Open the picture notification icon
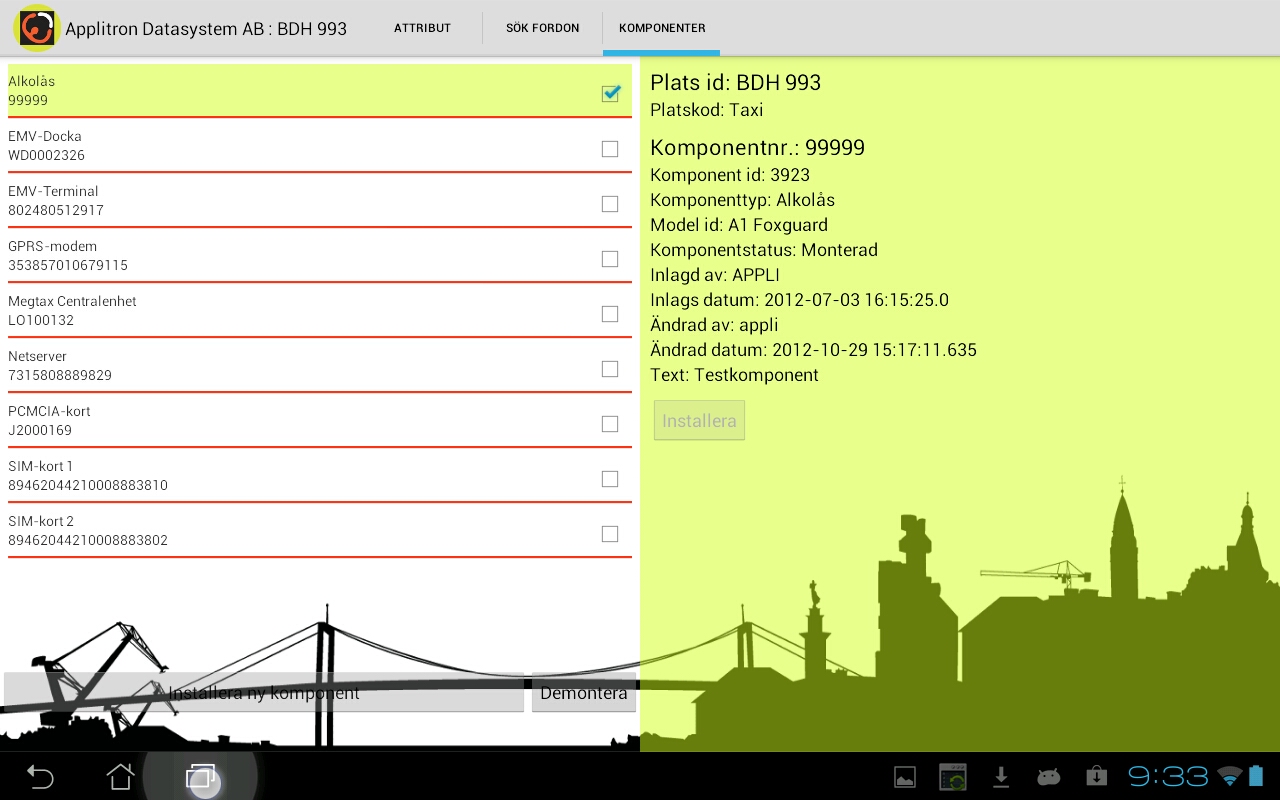The image size is (1280, 800). coord(904,776)
